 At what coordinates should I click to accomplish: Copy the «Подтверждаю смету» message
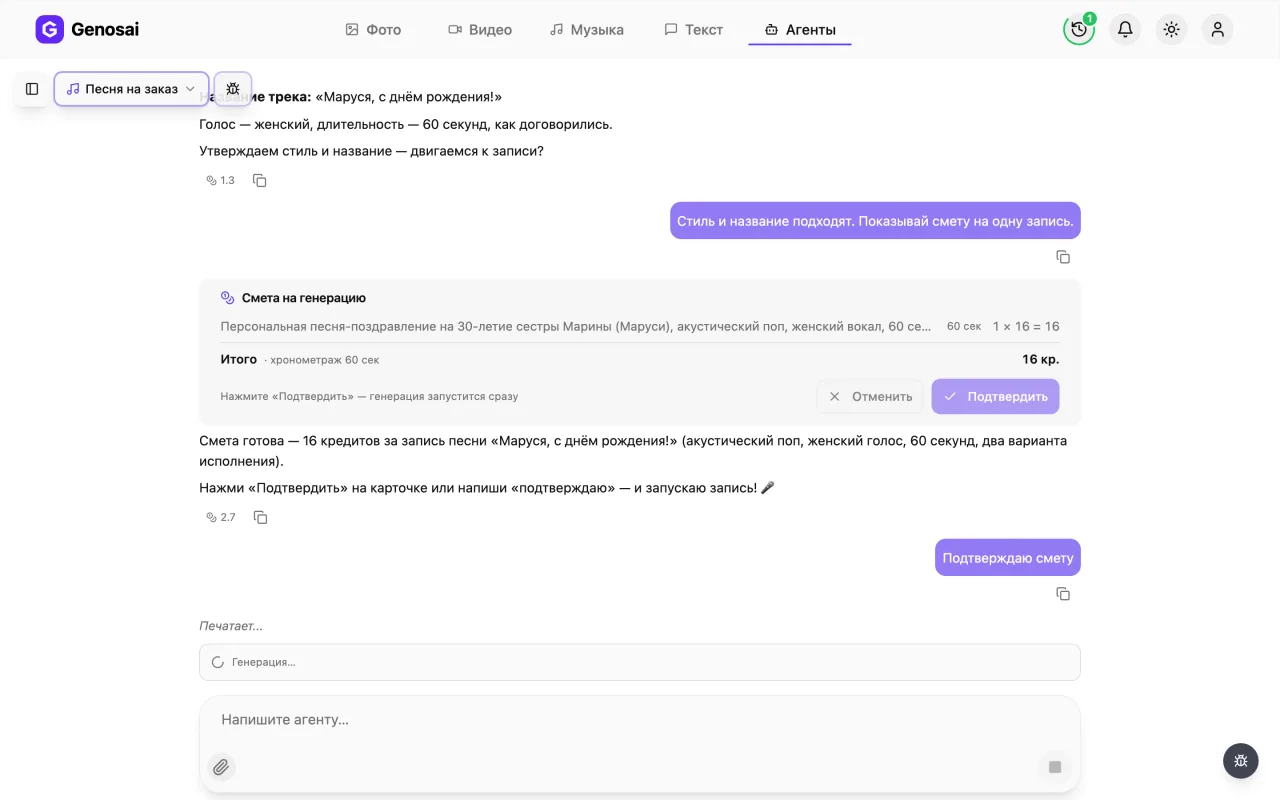click(1063, 594)
